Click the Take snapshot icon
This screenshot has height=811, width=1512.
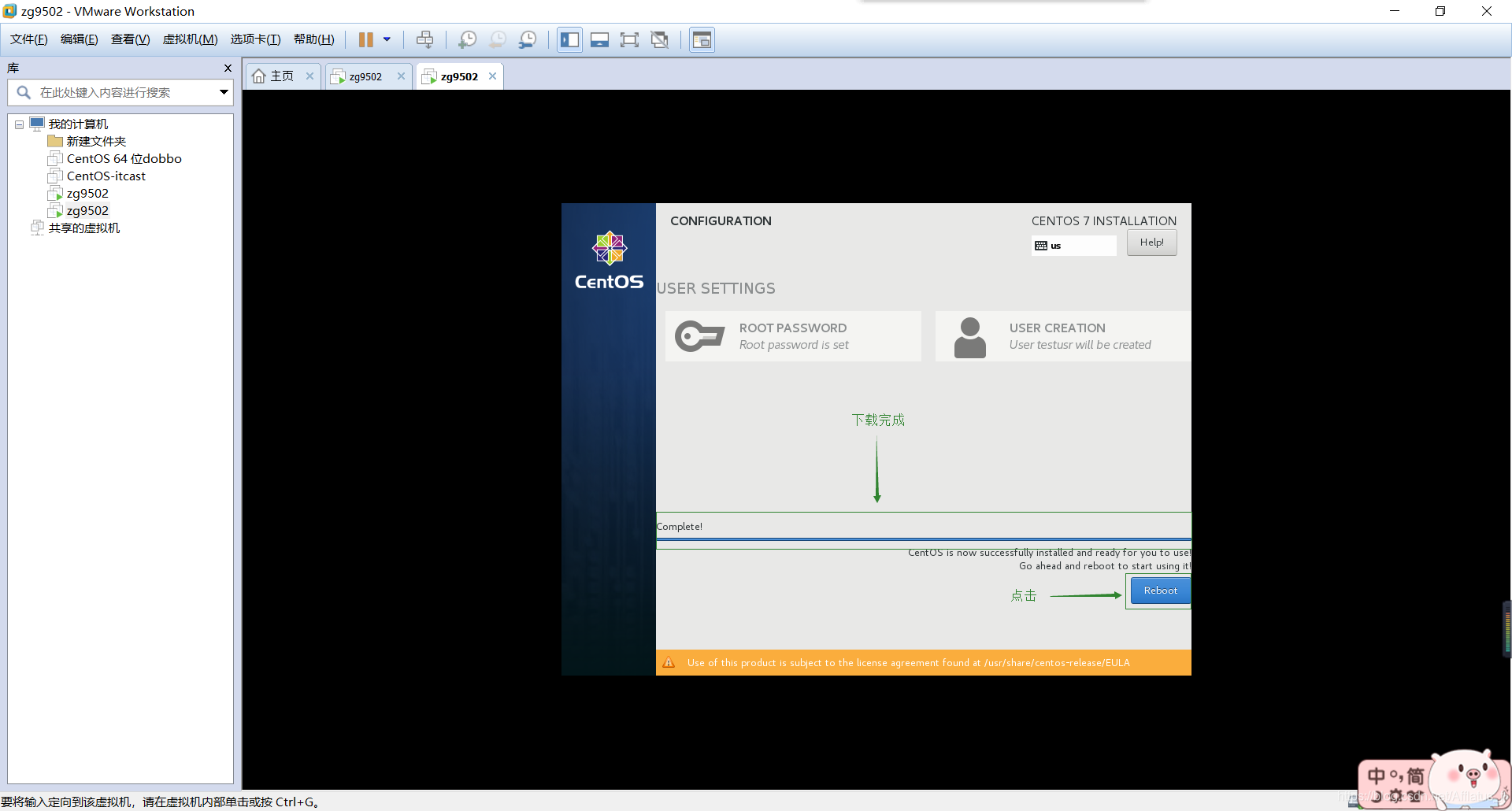coord(467,39)
